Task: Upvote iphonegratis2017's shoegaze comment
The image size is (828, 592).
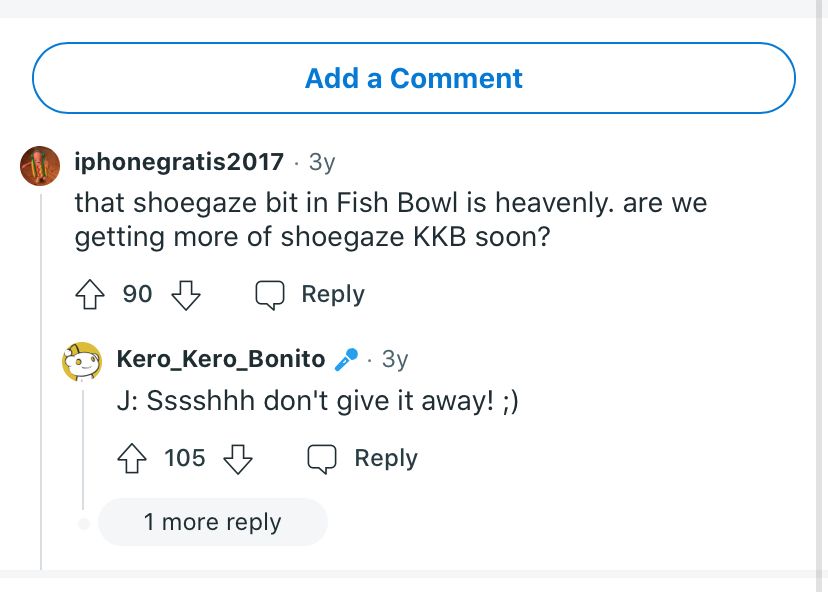Action: (92, 295)
